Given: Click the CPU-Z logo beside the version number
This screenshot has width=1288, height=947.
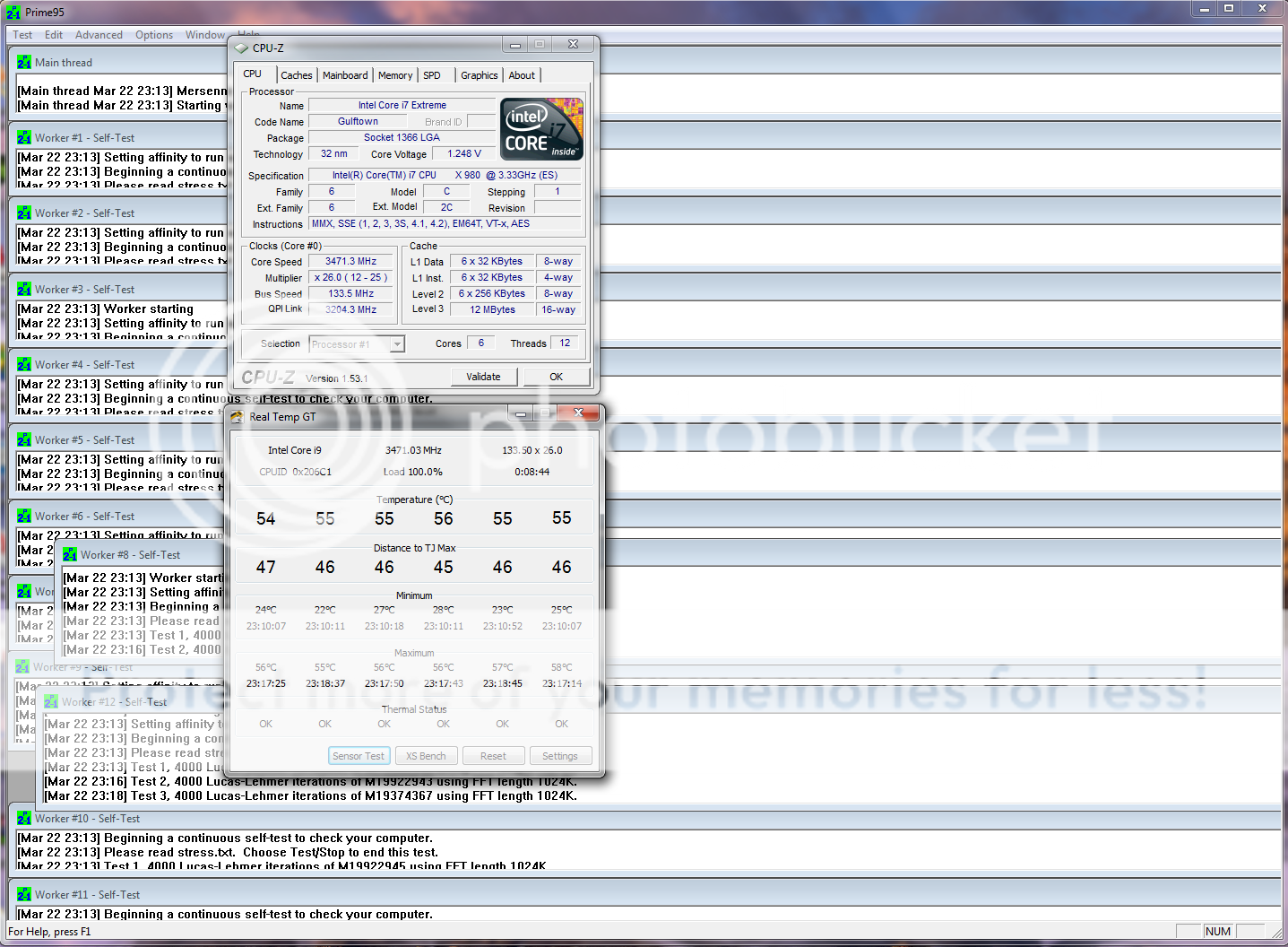Looking at the screenshot, I should coord(268,377).
